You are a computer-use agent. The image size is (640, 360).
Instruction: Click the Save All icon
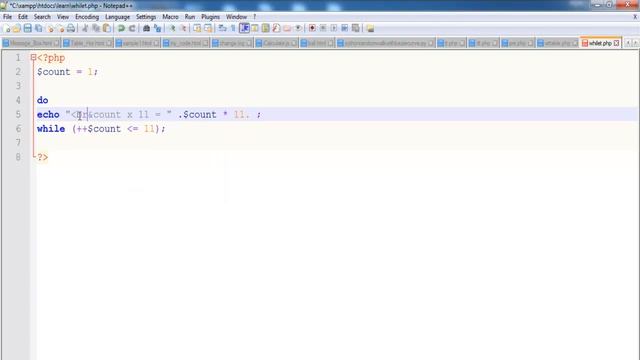(x=38, y=28)
